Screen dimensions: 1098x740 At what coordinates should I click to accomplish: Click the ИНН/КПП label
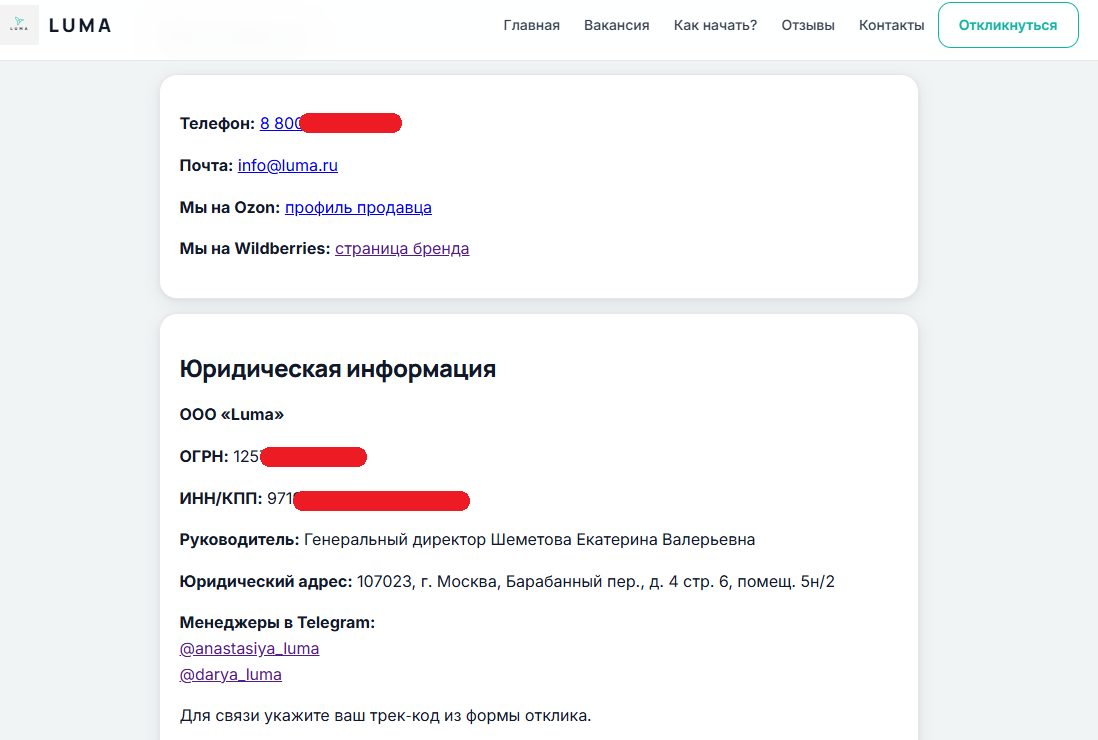221,498
